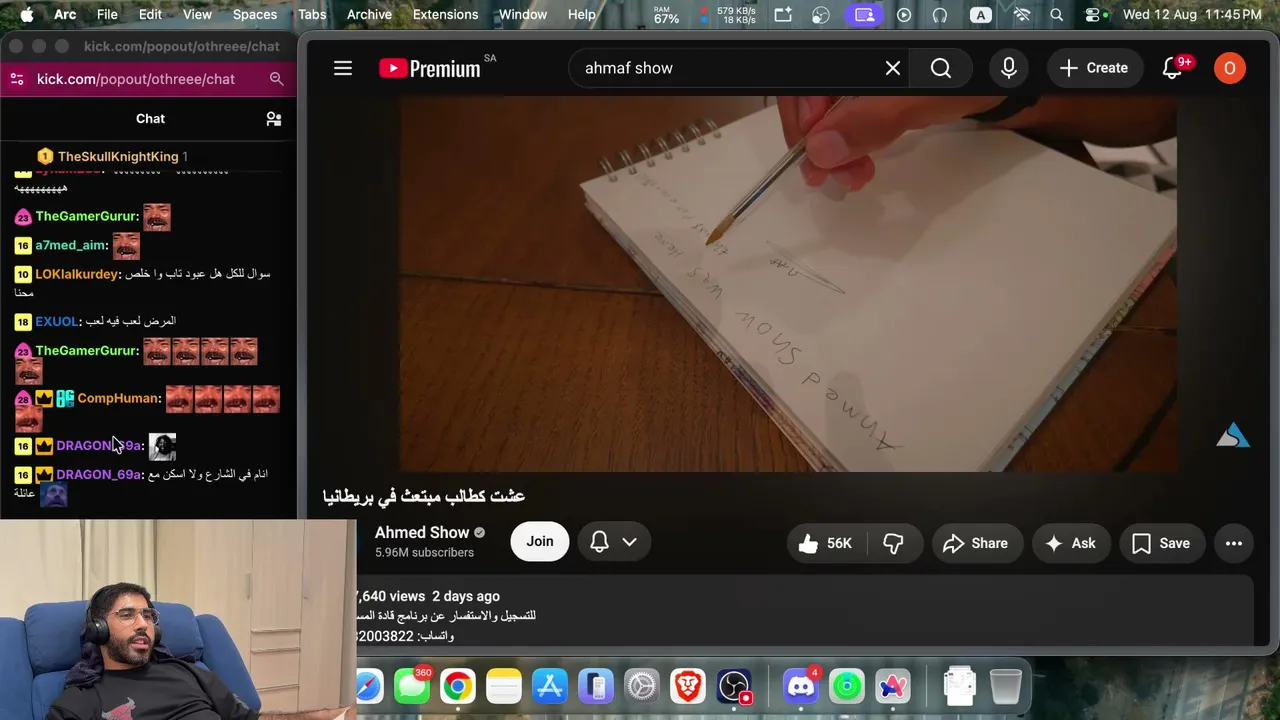Click a7med_aim username in chat
Screen dimensions: 1280x720
click(x=72, y=245)
